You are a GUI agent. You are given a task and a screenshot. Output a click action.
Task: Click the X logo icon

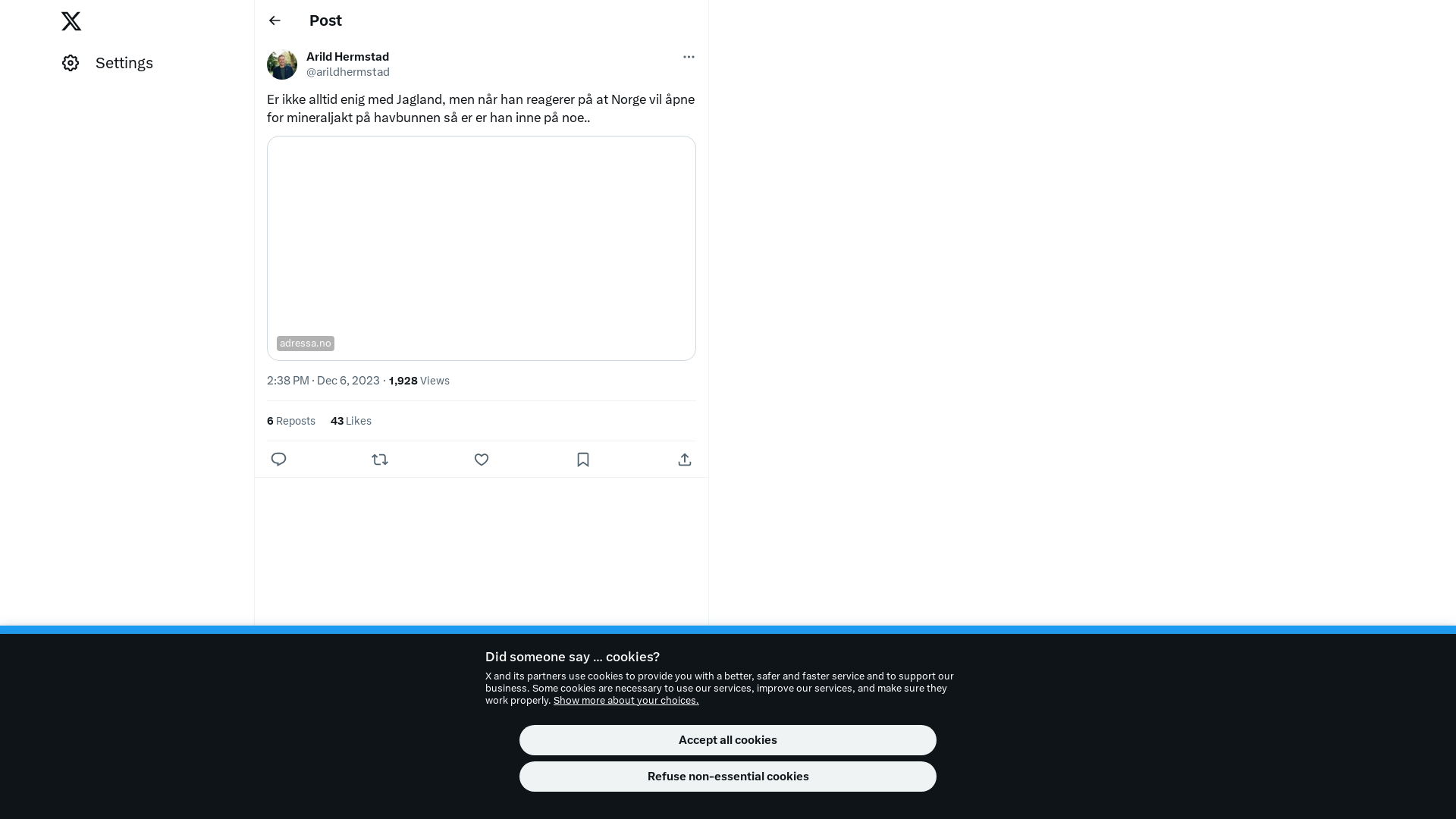pyautogui.click(x=71, y=21)
